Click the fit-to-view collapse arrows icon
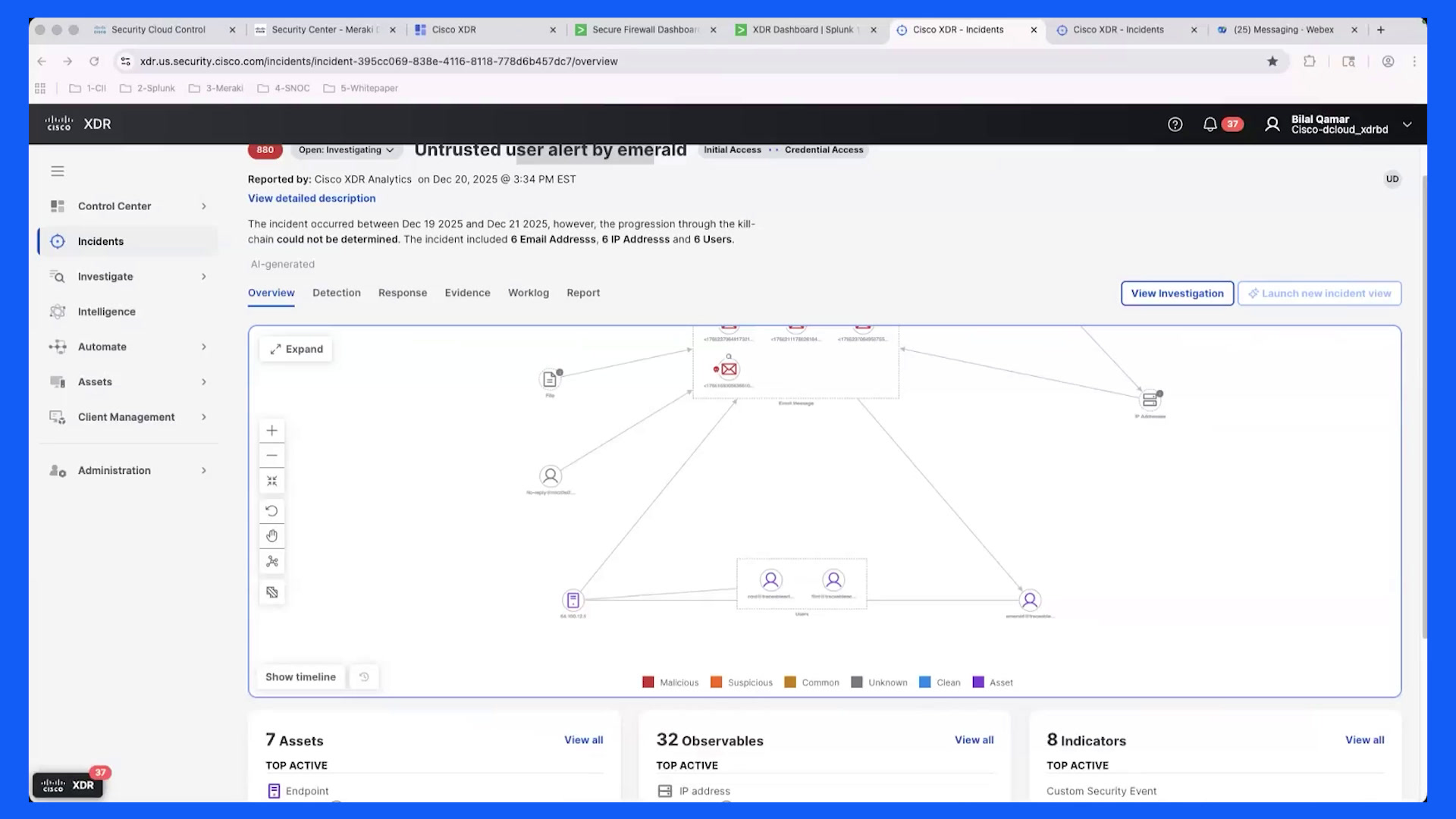Viewport: 1456px width, 819px height. pyautogui.click(x=271, y=481)
